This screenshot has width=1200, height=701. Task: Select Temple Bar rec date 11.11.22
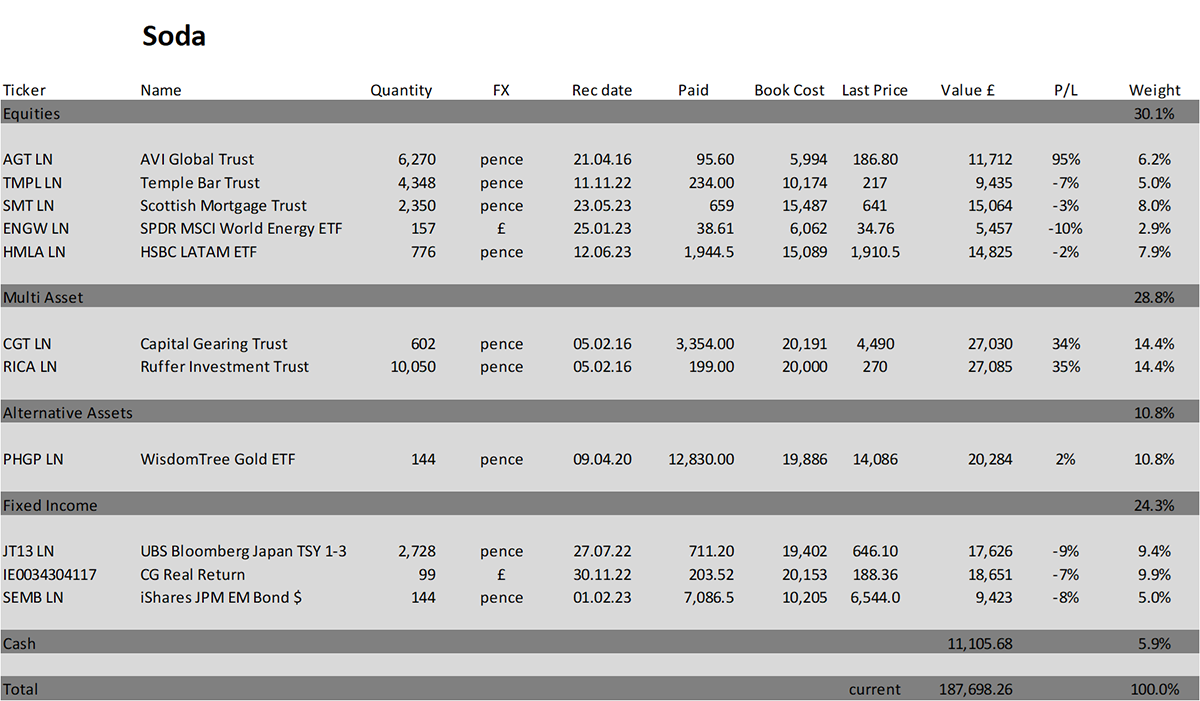tap(602, 182)
